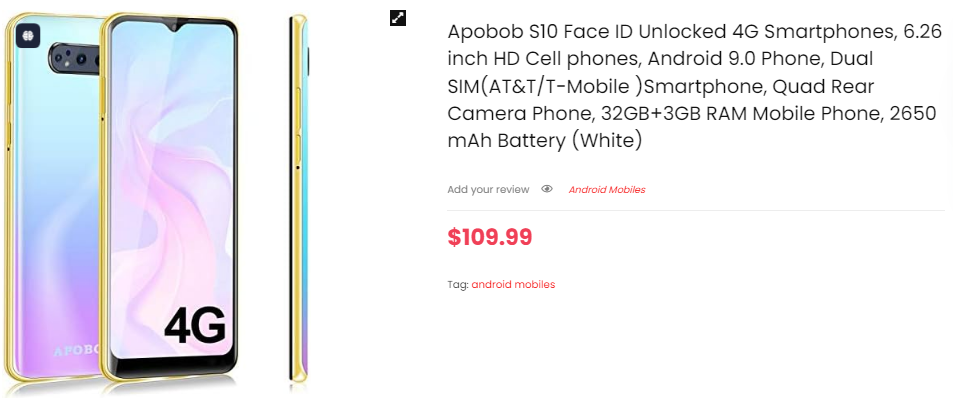Open the fullscreen image expand icon
This screenshot has height=419, width=953.
[x=397, y=18]
